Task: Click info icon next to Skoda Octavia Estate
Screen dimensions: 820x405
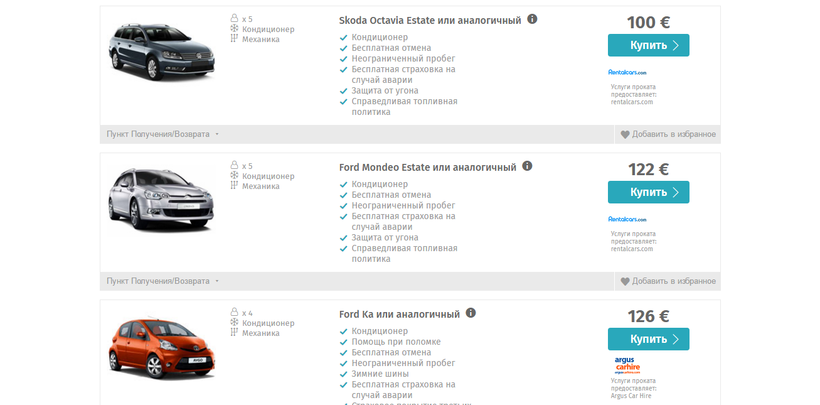Action: (x=532, y=19)
